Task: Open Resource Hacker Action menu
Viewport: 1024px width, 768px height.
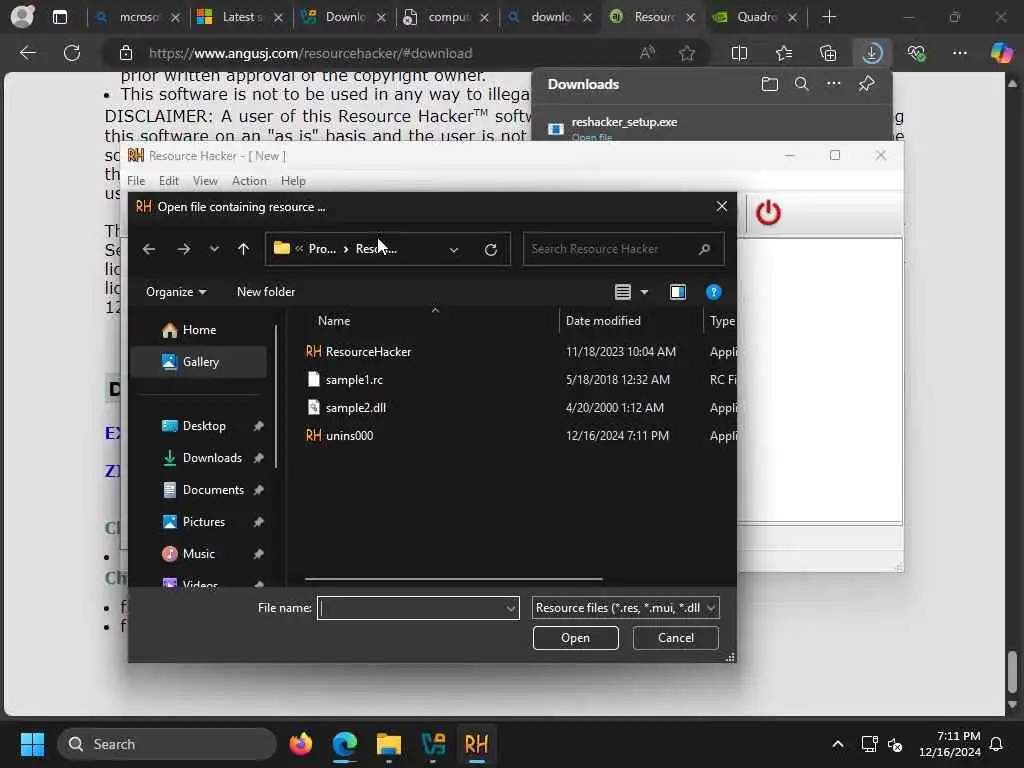Action: coord(249,181)
